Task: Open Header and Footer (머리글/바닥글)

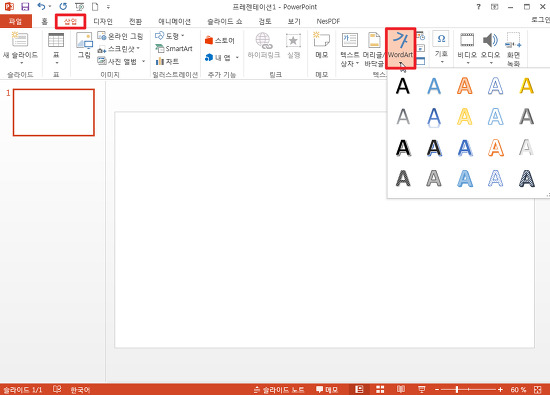Action: click(x=374, y=49)
